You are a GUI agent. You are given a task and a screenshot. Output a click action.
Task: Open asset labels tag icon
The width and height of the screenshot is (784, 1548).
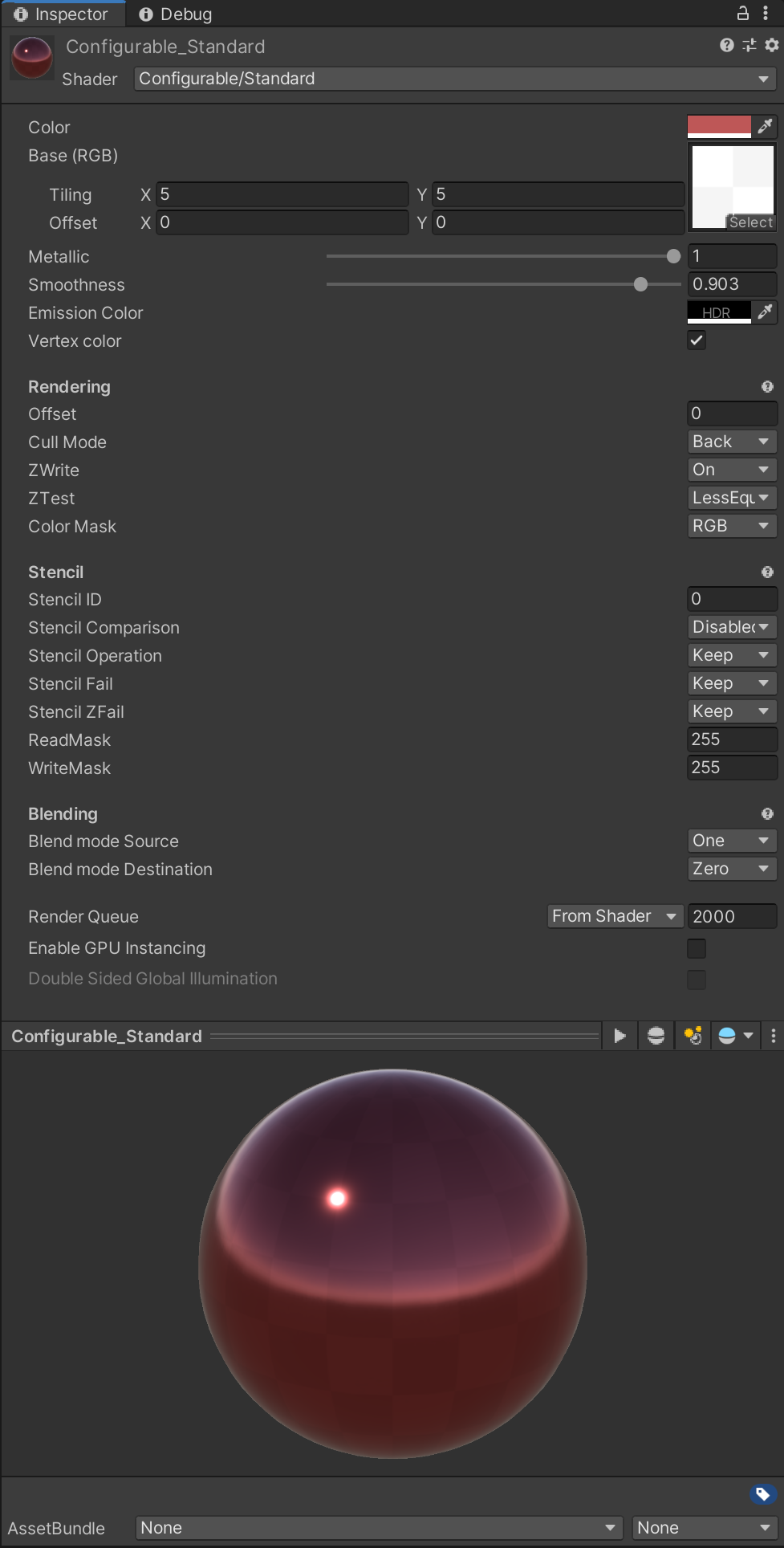(762, 1494)
